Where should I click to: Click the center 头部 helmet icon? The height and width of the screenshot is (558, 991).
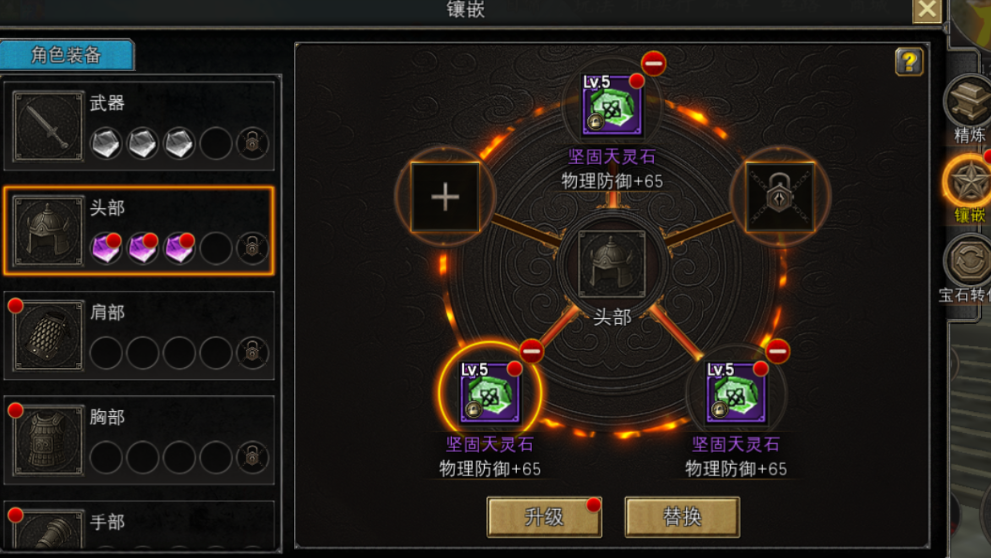tap(612, 264)
